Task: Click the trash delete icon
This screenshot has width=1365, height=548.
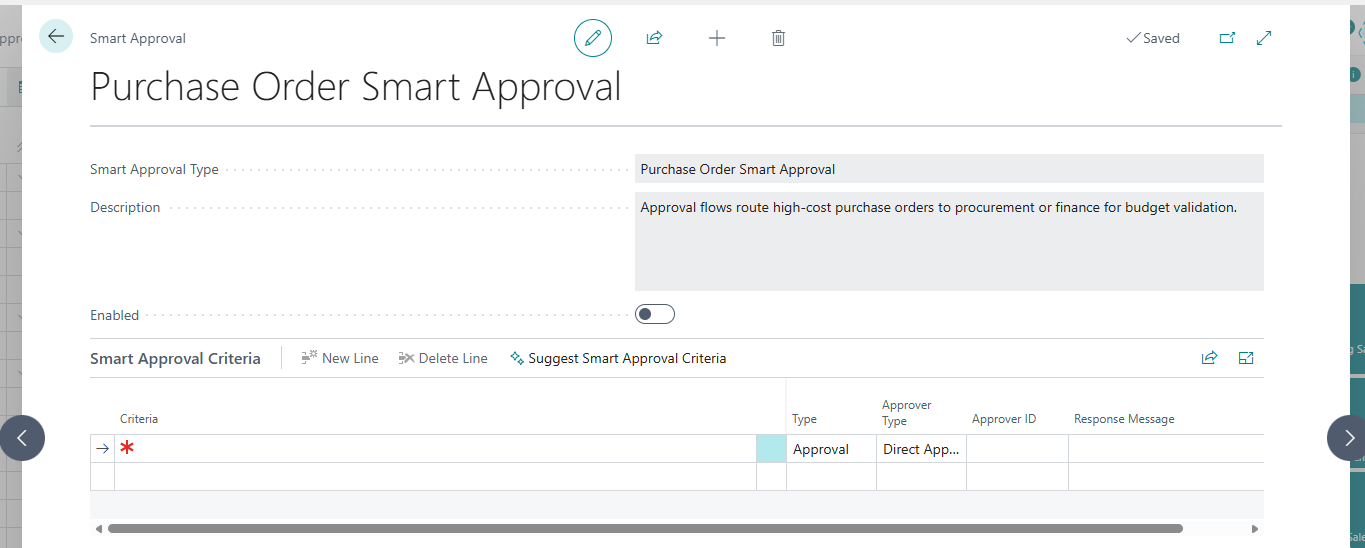Action: pyautogui.click(x=778, y=38)
